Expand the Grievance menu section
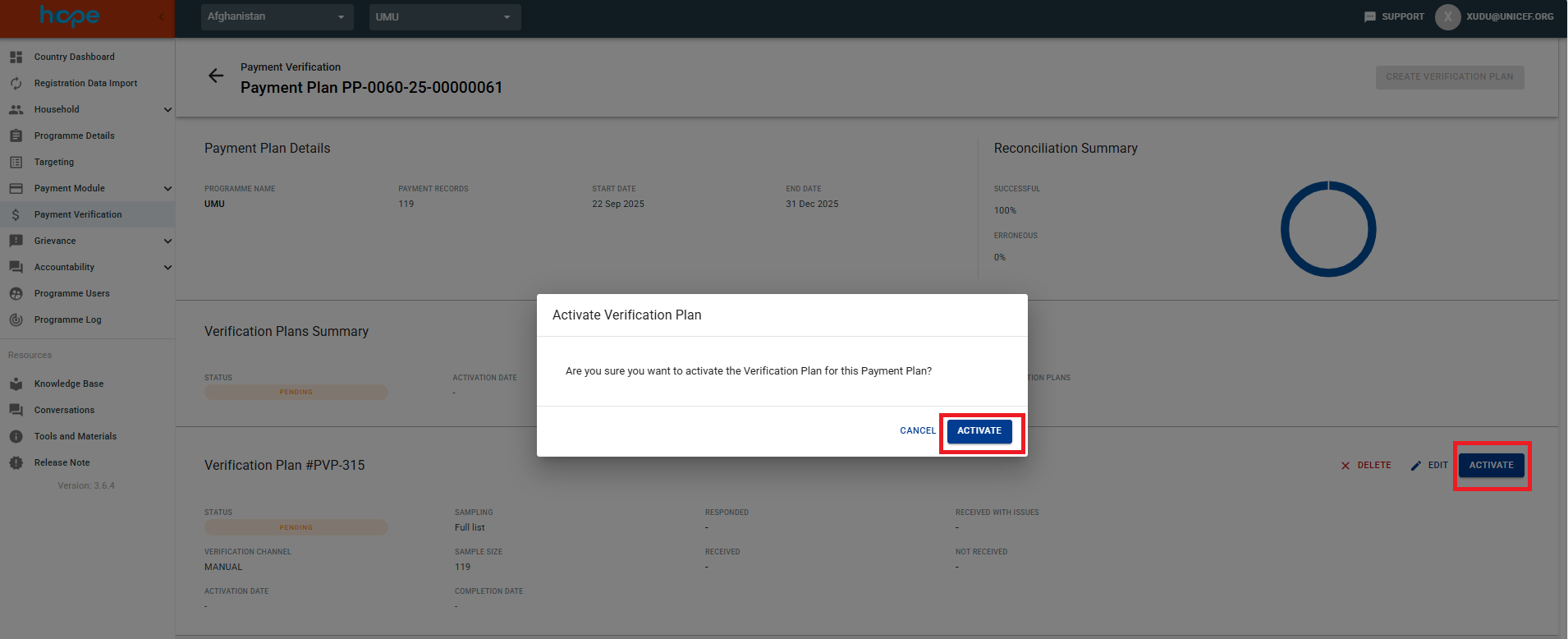This screenshot has height=639, width=1568. click(x=167, y=241)
